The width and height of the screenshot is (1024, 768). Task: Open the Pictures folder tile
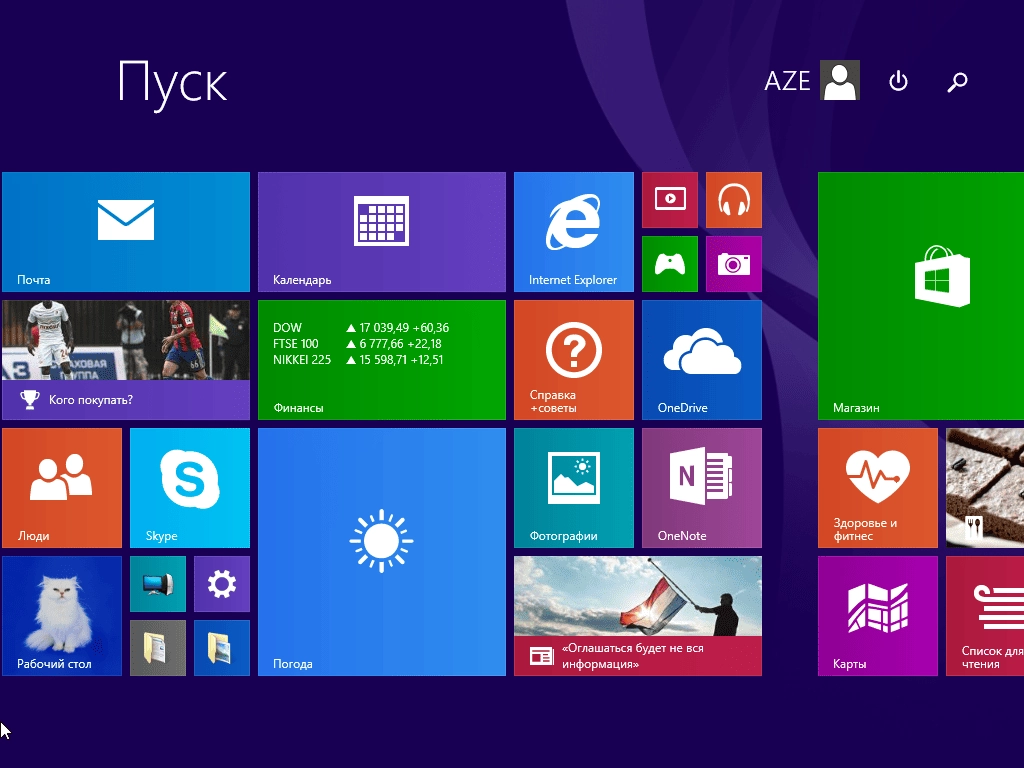click(222, 648)
